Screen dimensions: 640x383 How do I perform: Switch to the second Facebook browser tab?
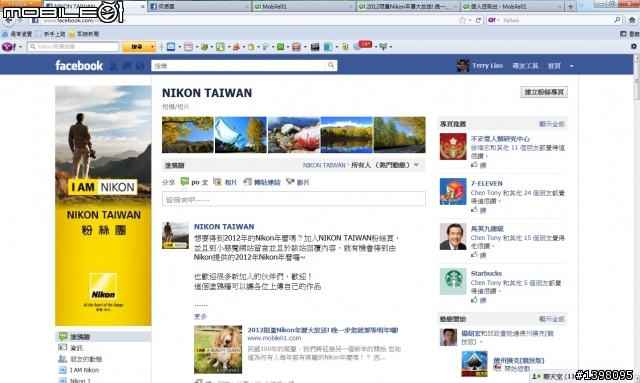199,6
